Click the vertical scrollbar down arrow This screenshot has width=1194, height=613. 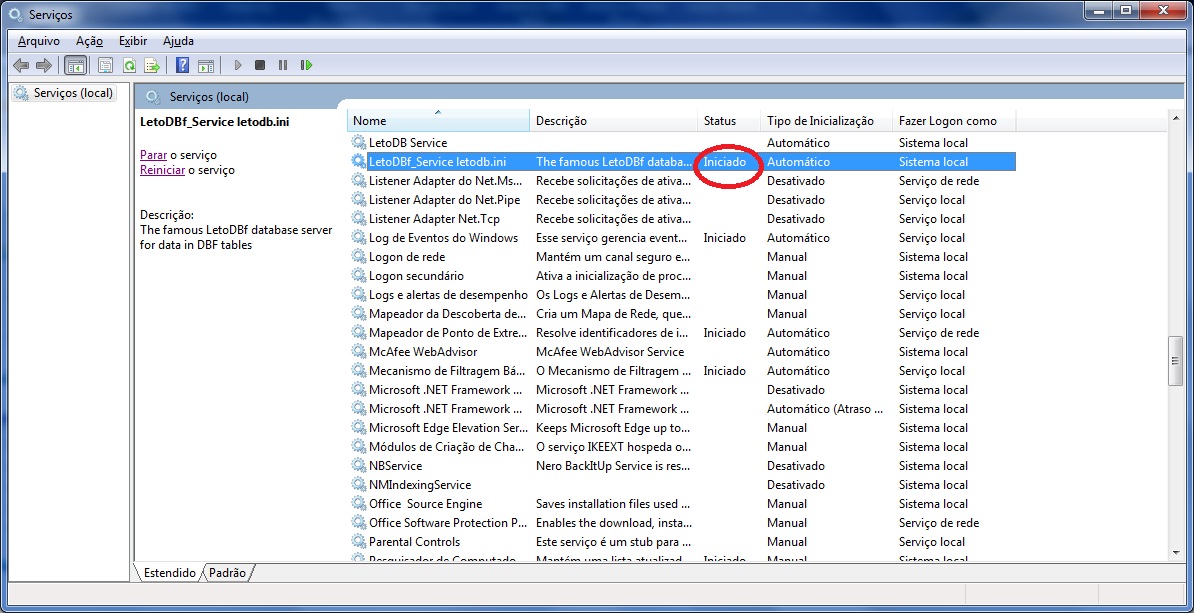(x=1176, y=551)
